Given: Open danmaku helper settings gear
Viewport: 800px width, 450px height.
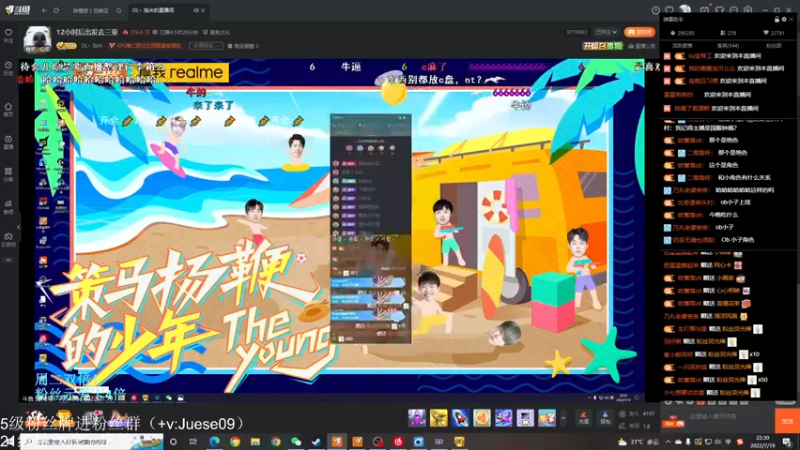Looking at the screenshot, I should (784, 19).
